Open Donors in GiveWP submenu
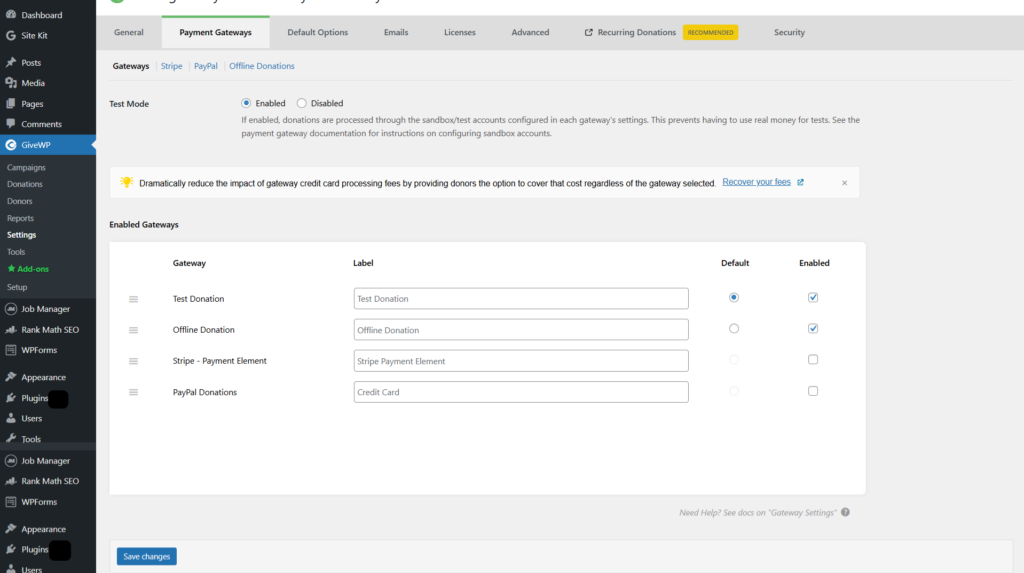The image size is (1024, 573). pos(20,201)
